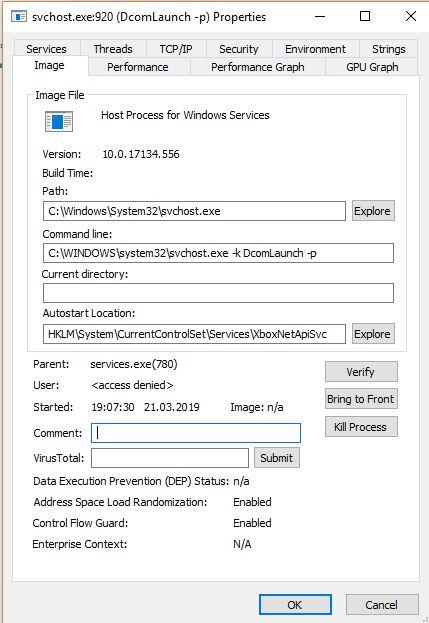The width and height of the screenshot is (429, 623).
Task: Minimize the Properties window
Action: click(320, 17)
